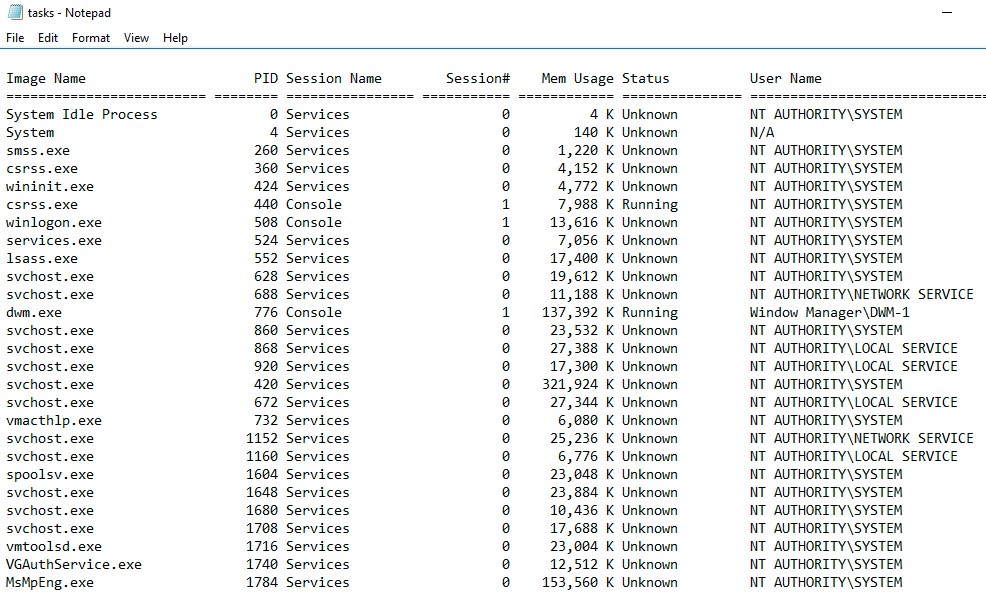The height and width of the screenshot is (602, 986).
Task: Open the Edit menu
Action: pyautogui.click(x=48, y=38)
